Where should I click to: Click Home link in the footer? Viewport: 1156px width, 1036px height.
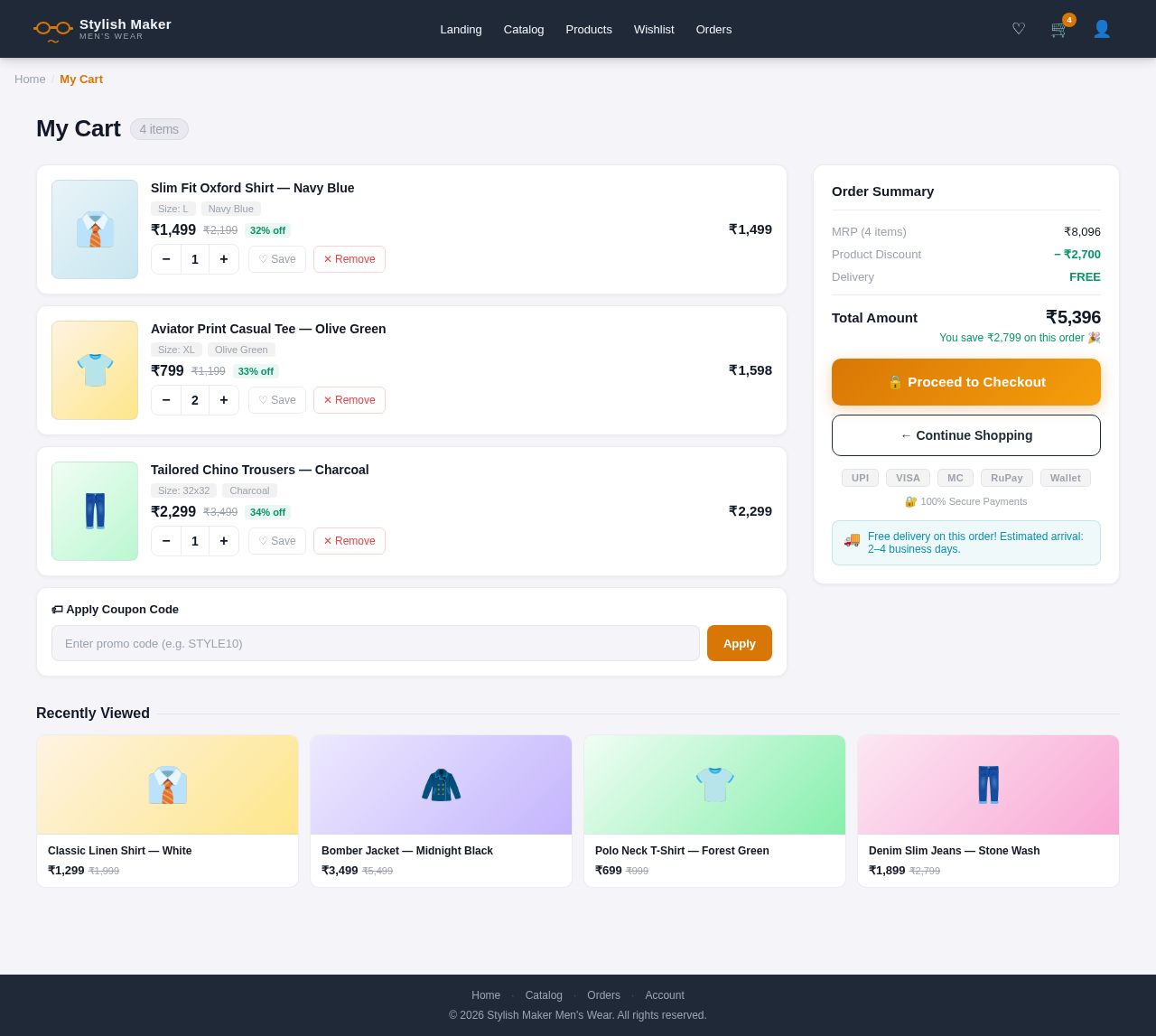pos(486,995)
